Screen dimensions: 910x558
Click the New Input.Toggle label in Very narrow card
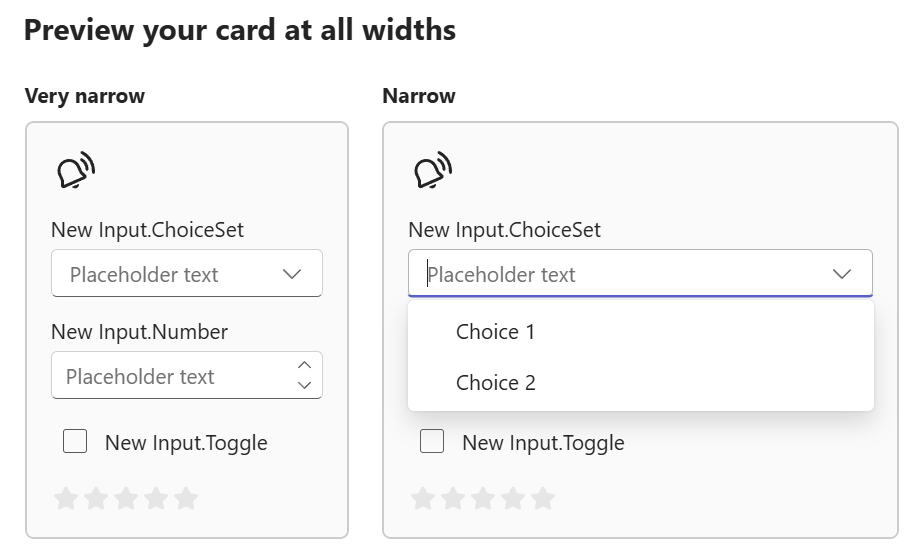pyautogui.click(x=186, y=443)
